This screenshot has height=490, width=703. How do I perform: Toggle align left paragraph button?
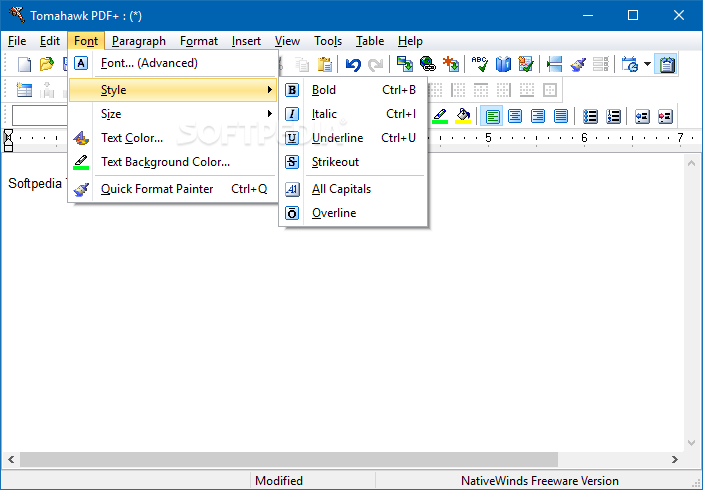pyautogui.click(x=492, y=116)
